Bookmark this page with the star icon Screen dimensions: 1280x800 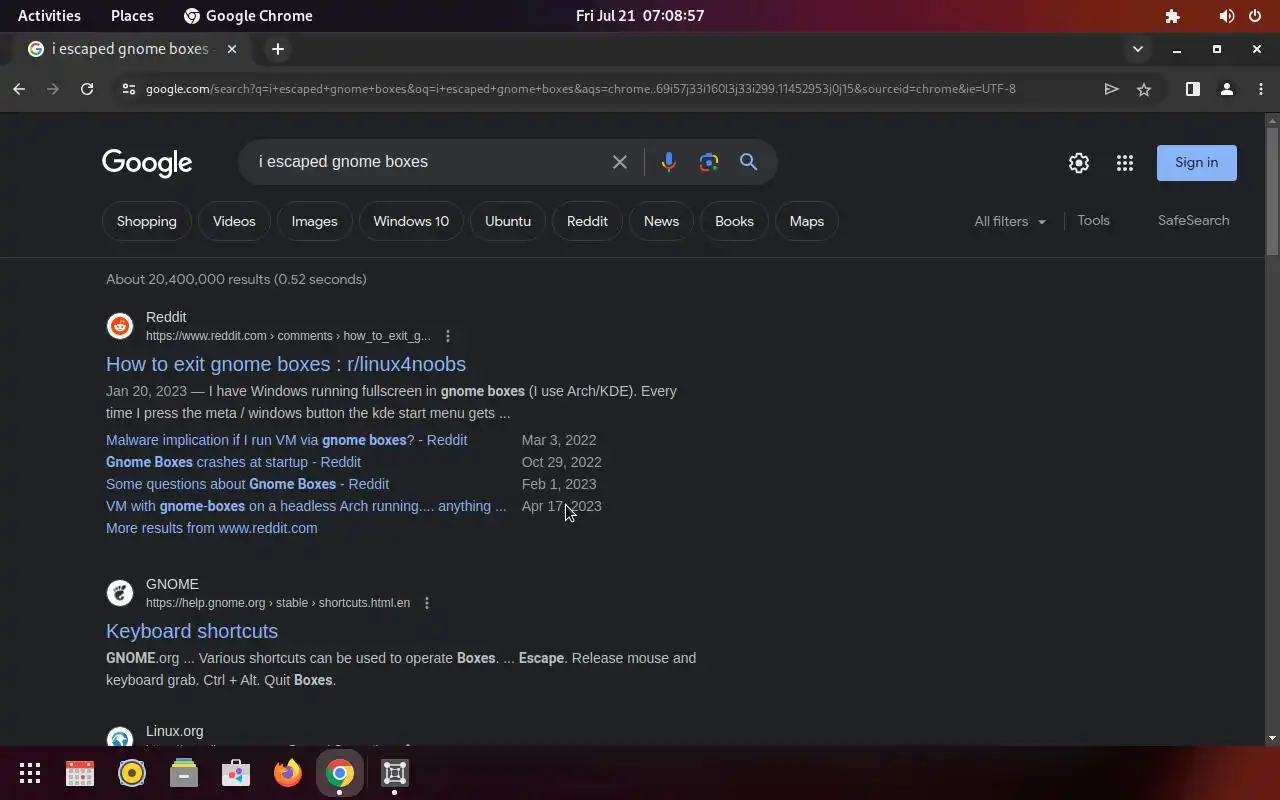(1144, 89)
